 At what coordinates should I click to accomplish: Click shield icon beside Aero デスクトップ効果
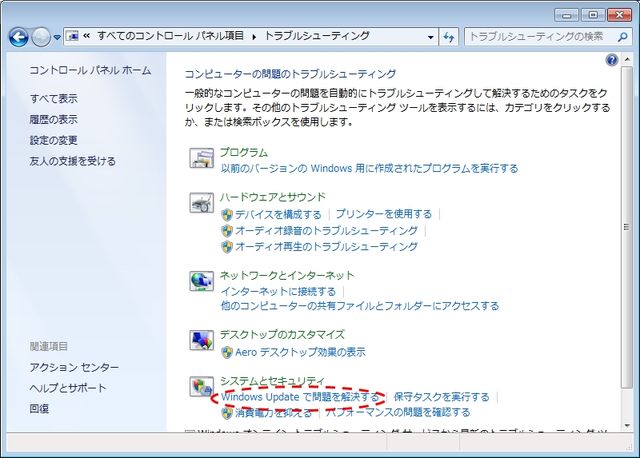click(227, 352)
